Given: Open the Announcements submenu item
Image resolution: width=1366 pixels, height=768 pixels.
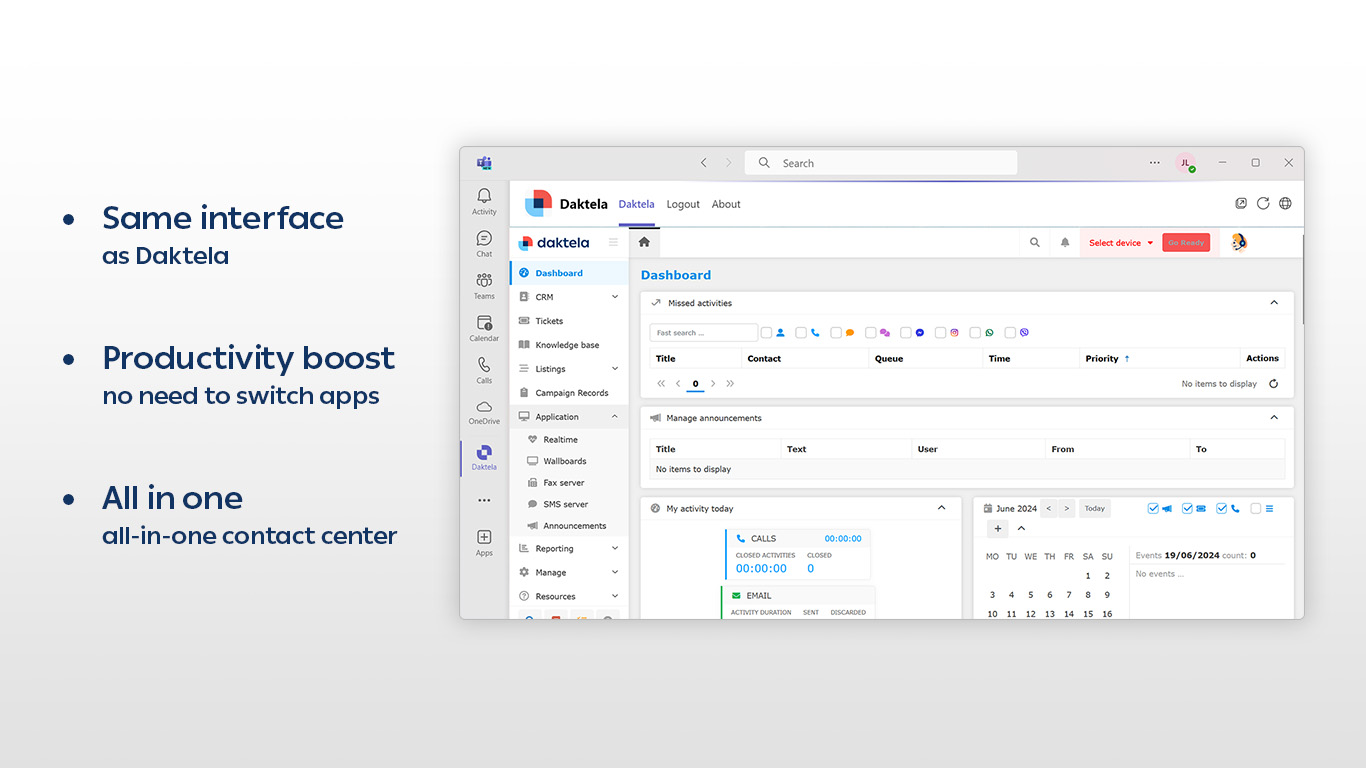Looking at the screenshot, I should pos(569,526).
